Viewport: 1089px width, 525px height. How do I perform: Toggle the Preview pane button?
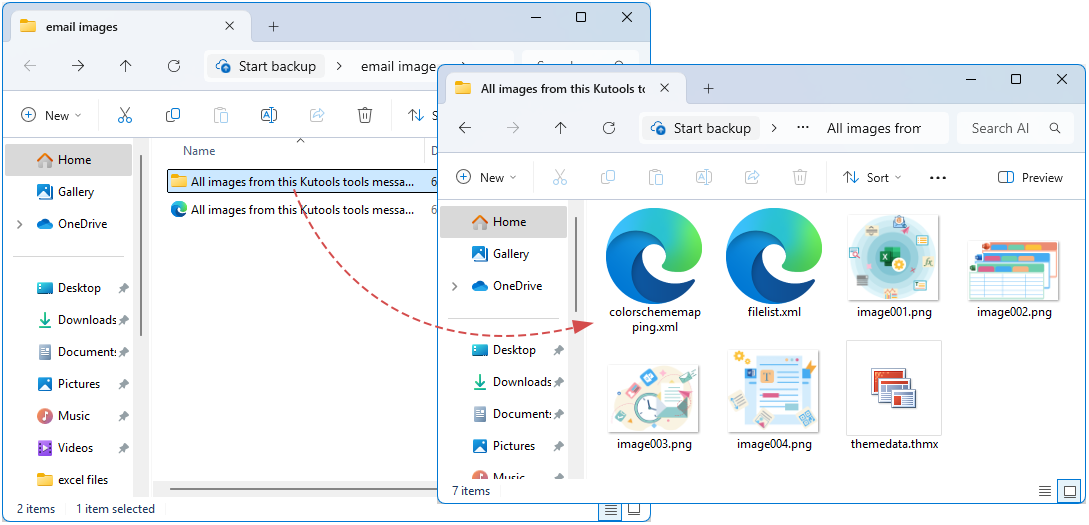click(x=1030, y=177)
